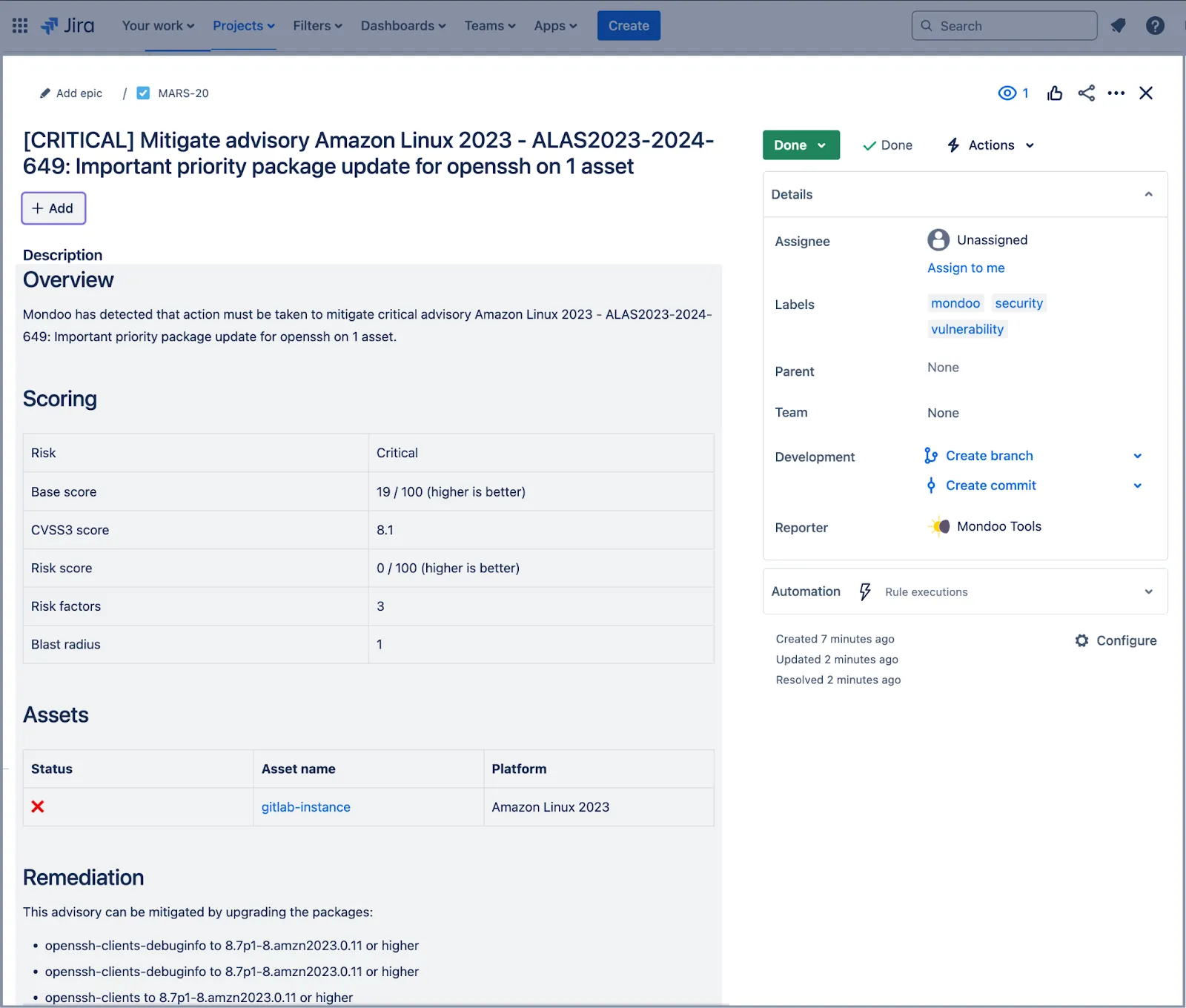Open the green Done status dropdown
The image size is (1186, 1008).
pos(801,145)
